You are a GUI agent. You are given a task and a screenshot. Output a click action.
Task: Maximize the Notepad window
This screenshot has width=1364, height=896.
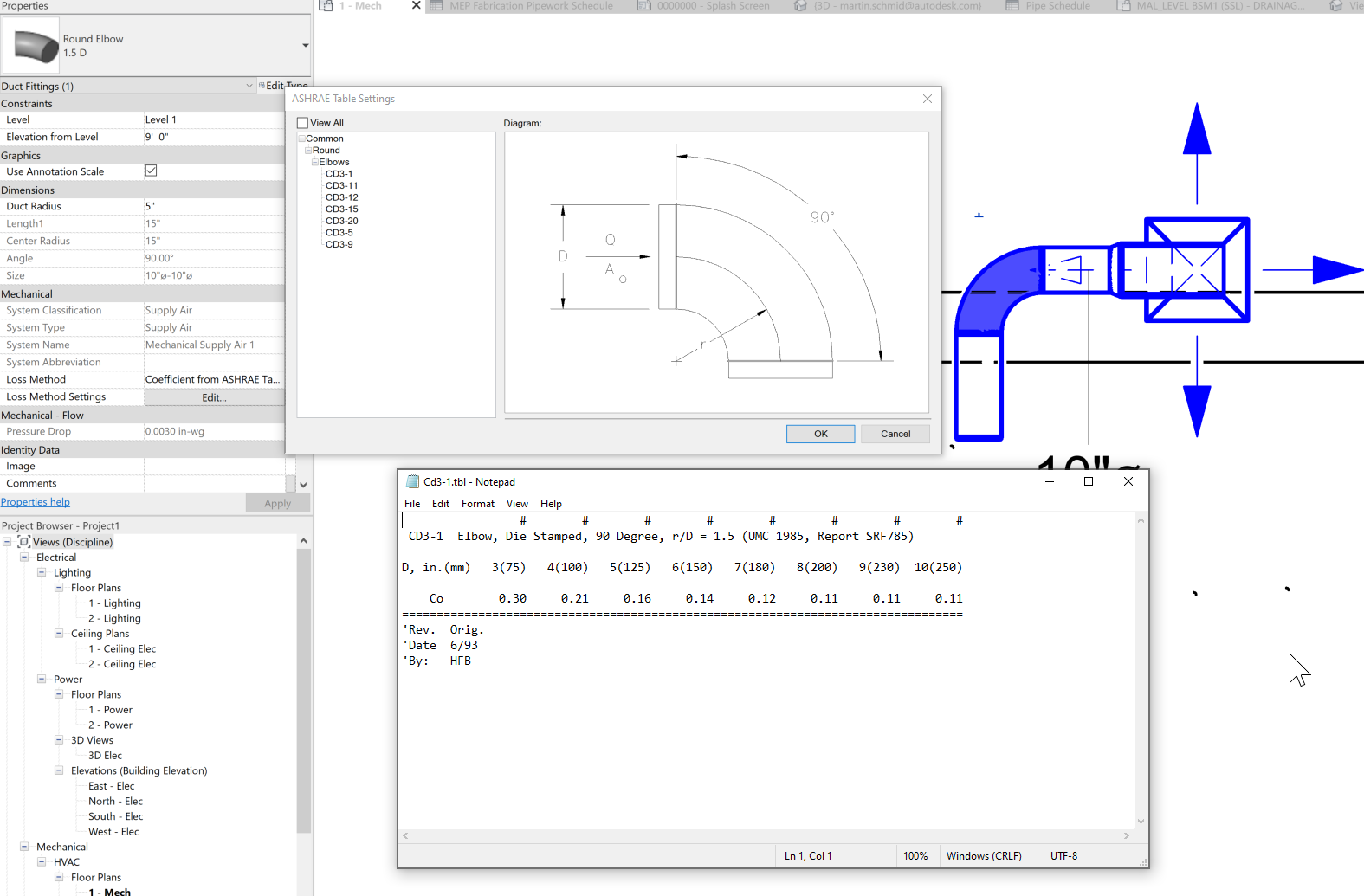[x=1089, y=481]
